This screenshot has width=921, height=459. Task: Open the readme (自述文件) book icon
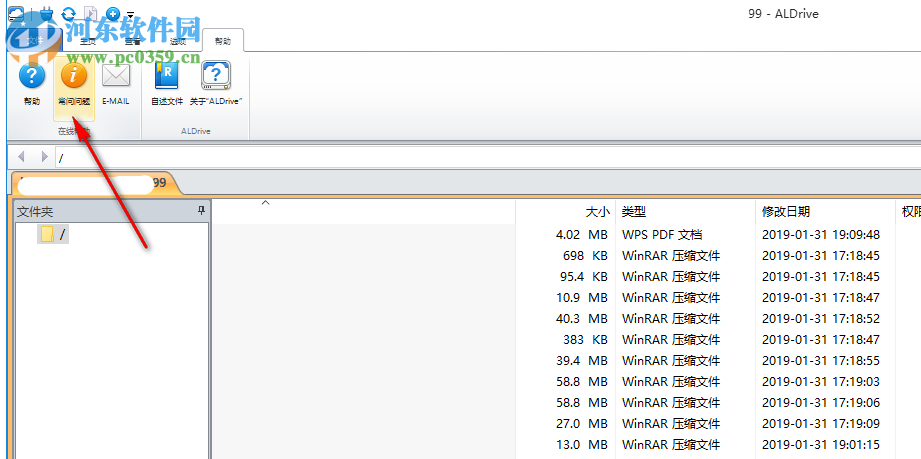click(167, 84)
